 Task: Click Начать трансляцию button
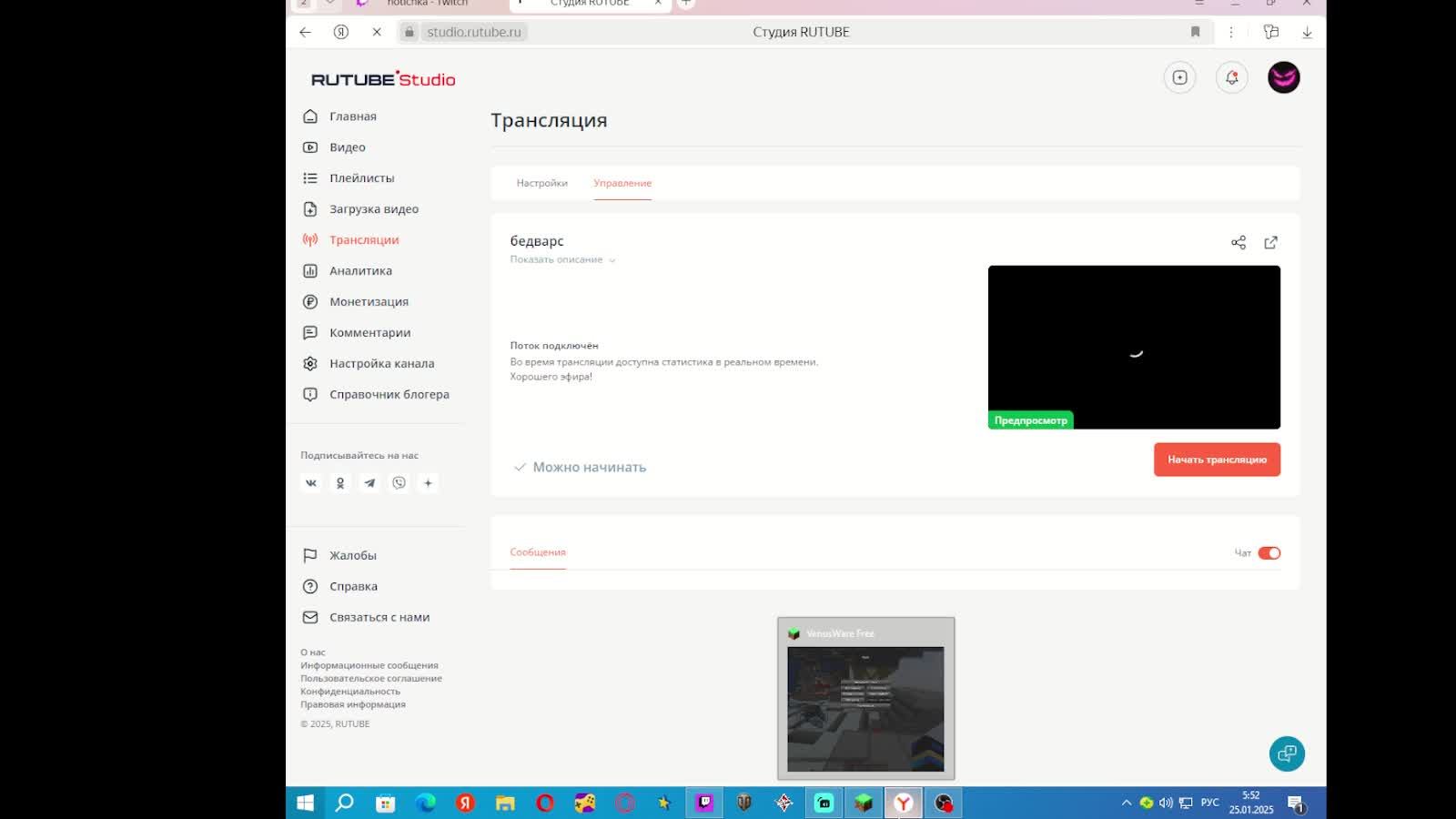click(x=1217, y=460)
